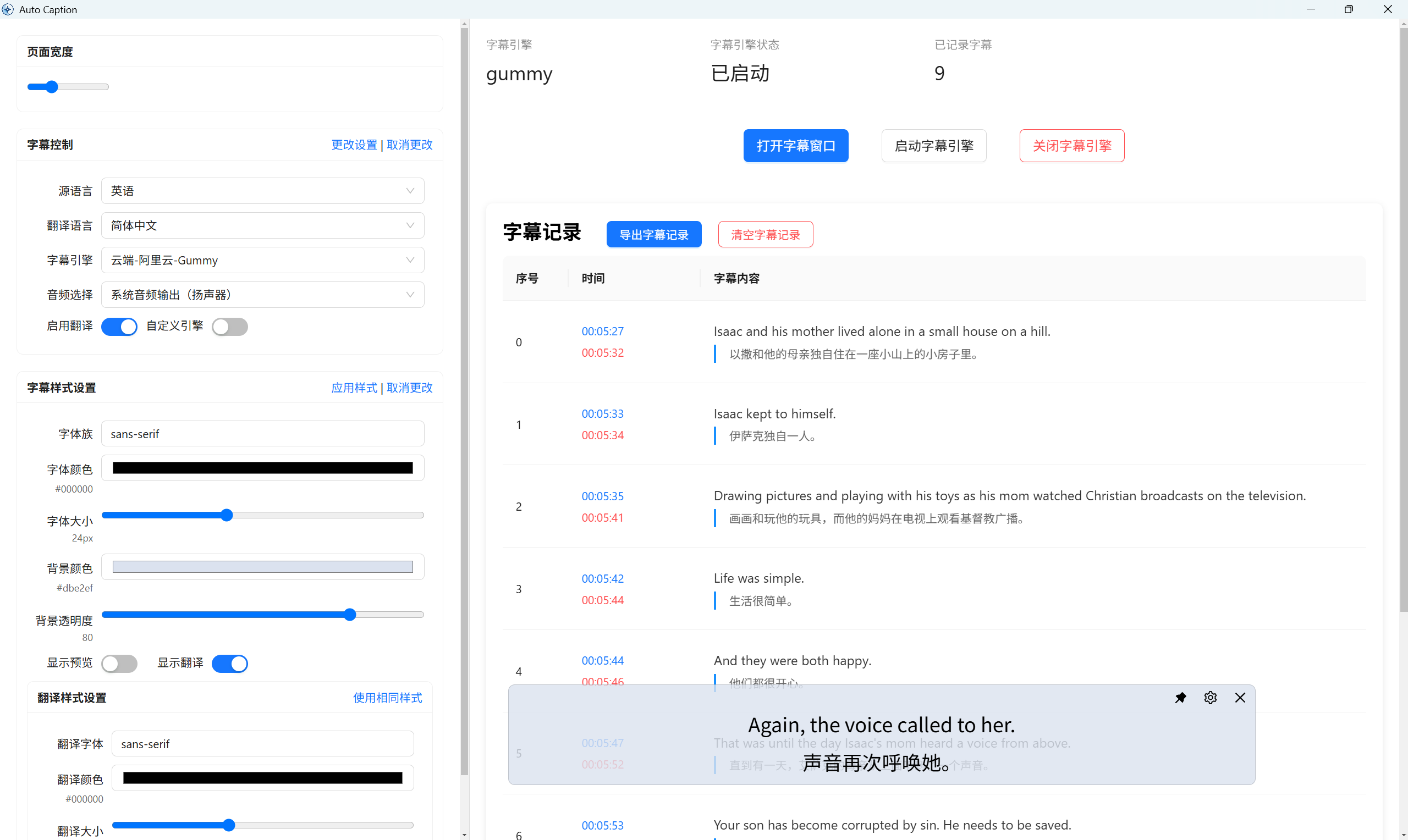
Task: Click the 字幕内容 column header
Action: (x=736, y=278)
